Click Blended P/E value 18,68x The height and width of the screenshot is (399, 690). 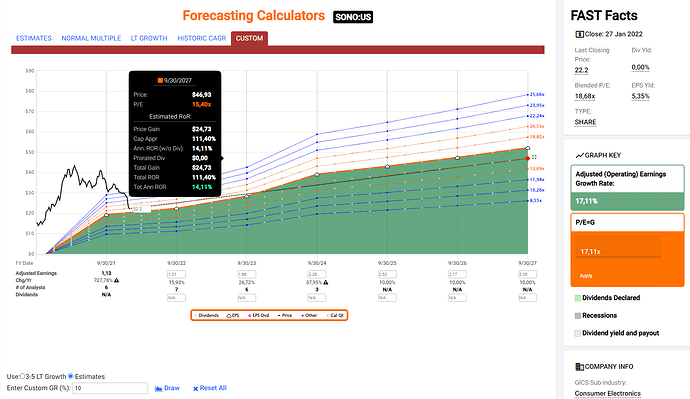point(585,96)
